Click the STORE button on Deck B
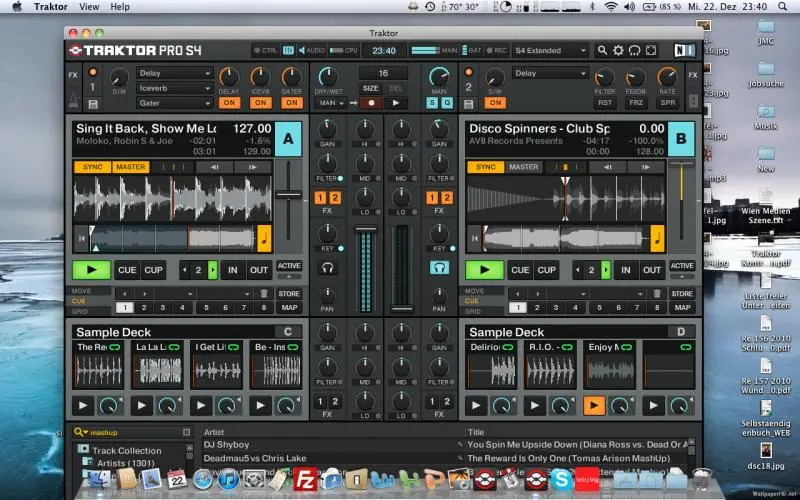The height and width of the screenshot is (500, 800). (682, 293)
